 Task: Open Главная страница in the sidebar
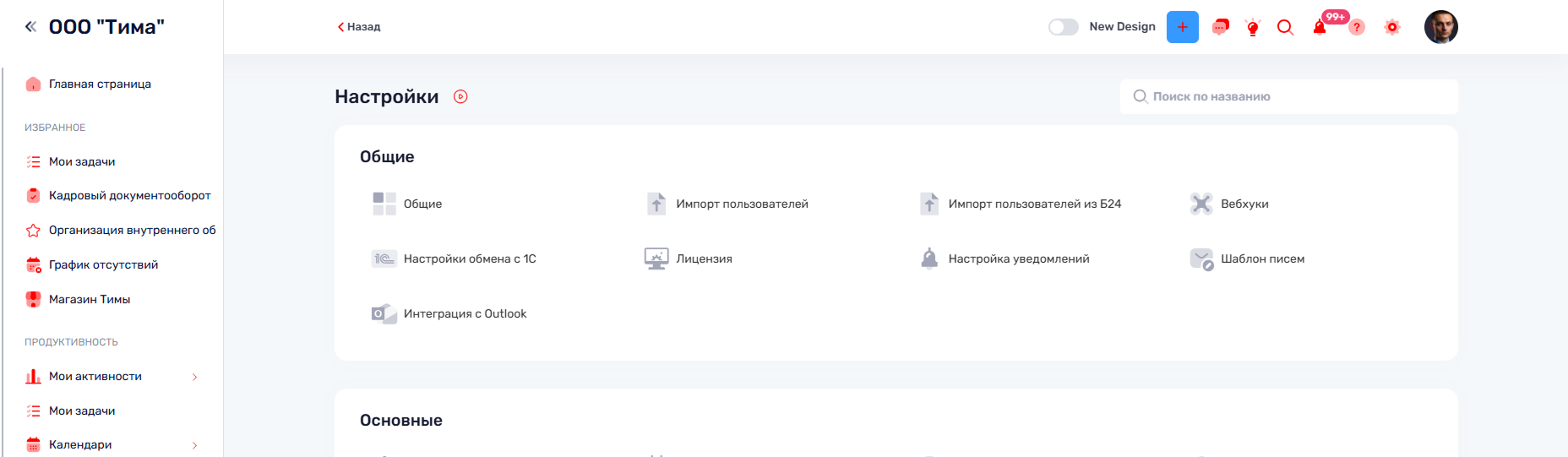coord(100,84)
